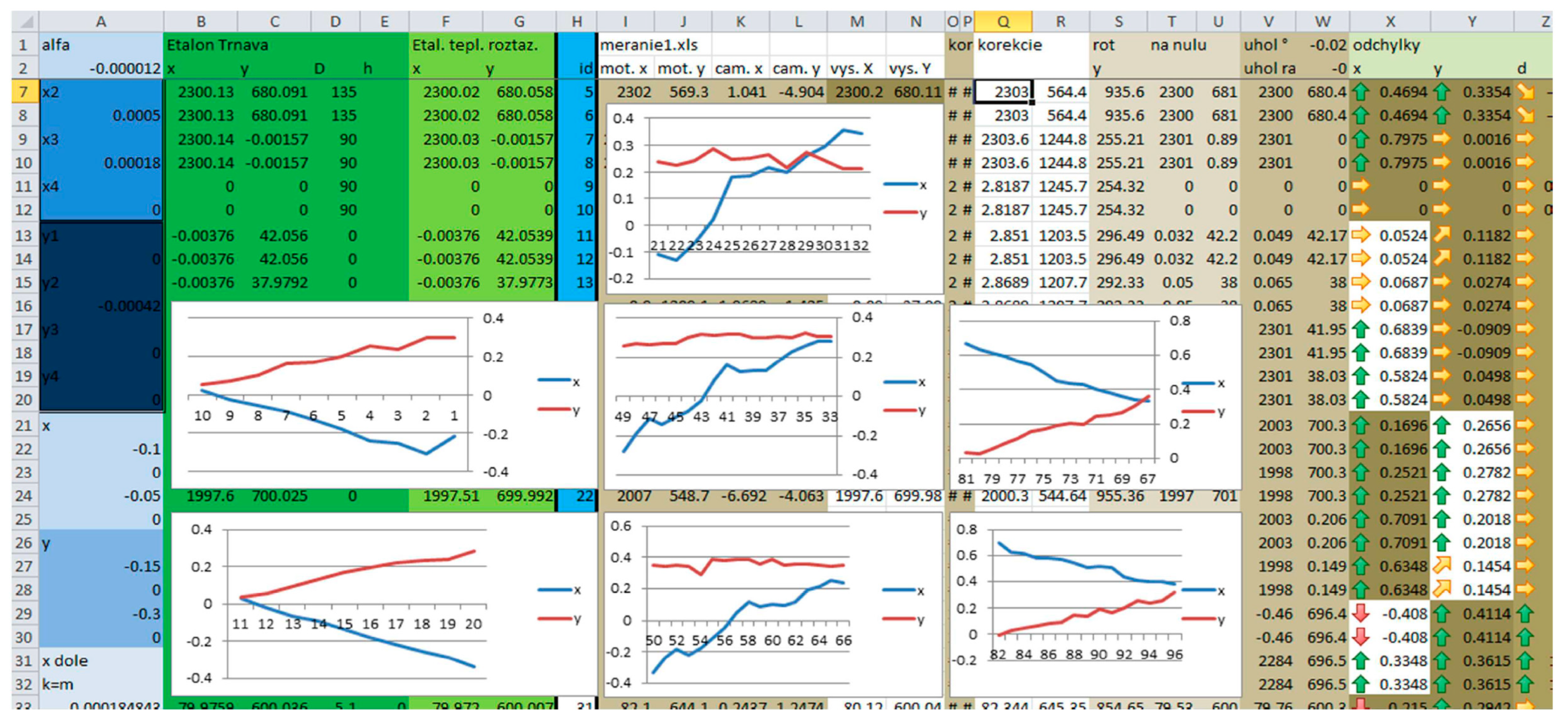Viewport: 1568px width, 722px height.
Task: Select column A header
Action: click(101, 22)
